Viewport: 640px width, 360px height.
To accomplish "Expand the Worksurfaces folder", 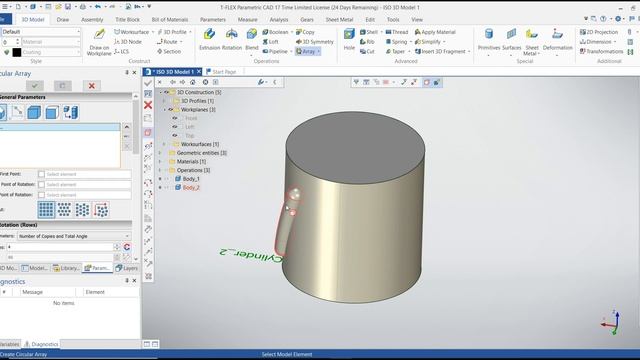I will click(x=164, y=144).
